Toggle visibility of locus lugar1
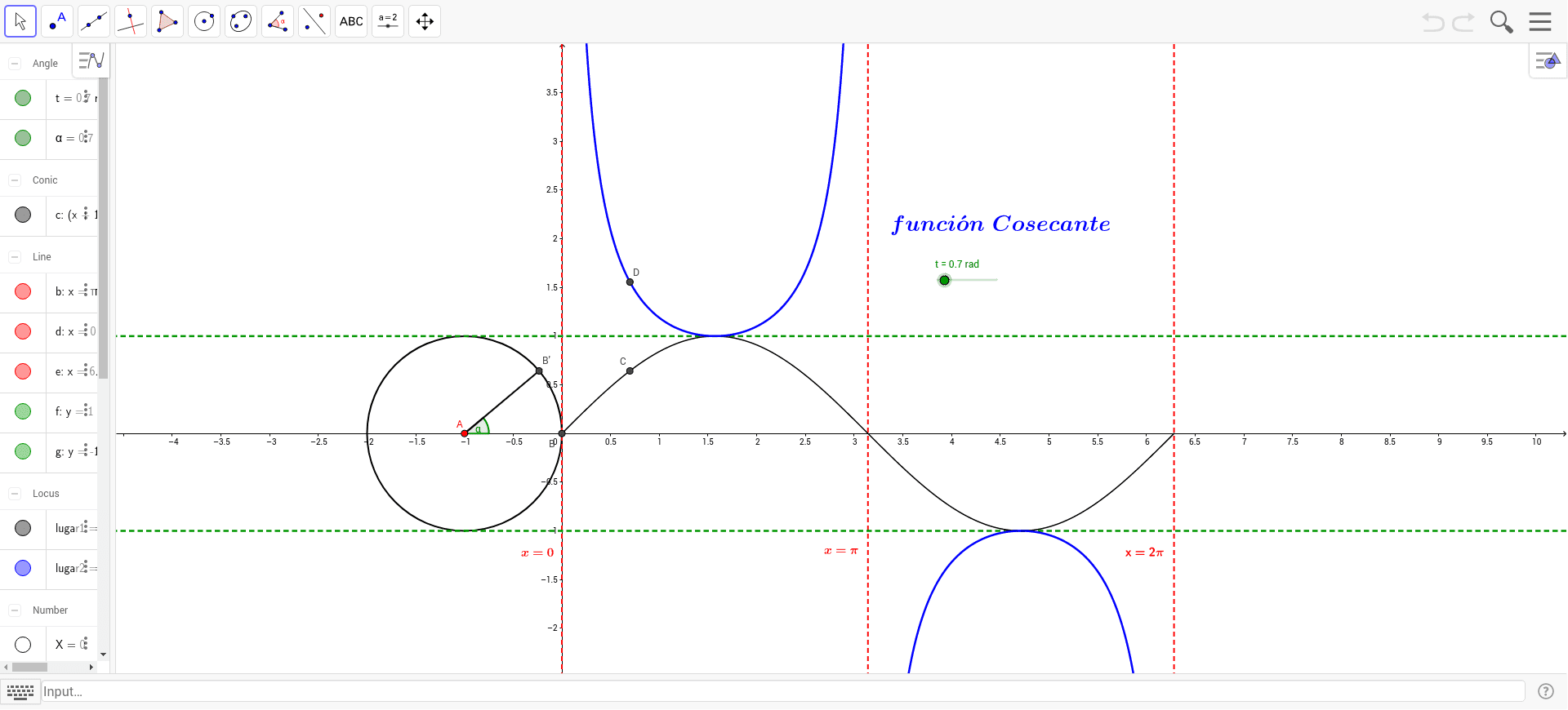Image resolution: width=1568 pixels, height=710 pixels. coord(23,528)
